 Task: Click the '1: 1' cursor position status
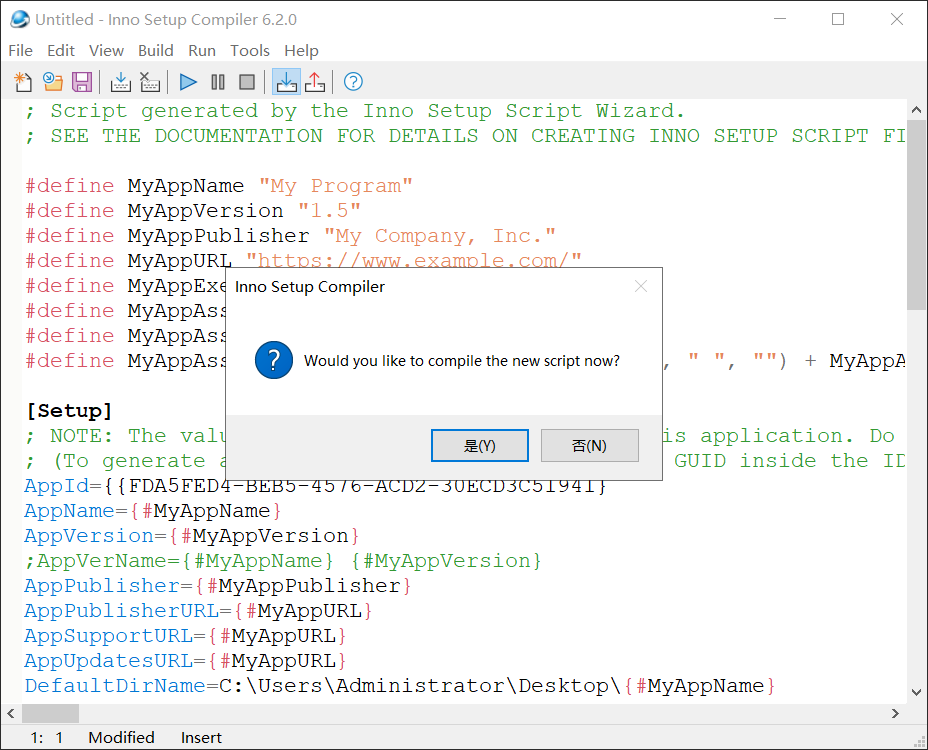[x=47, y=738]
